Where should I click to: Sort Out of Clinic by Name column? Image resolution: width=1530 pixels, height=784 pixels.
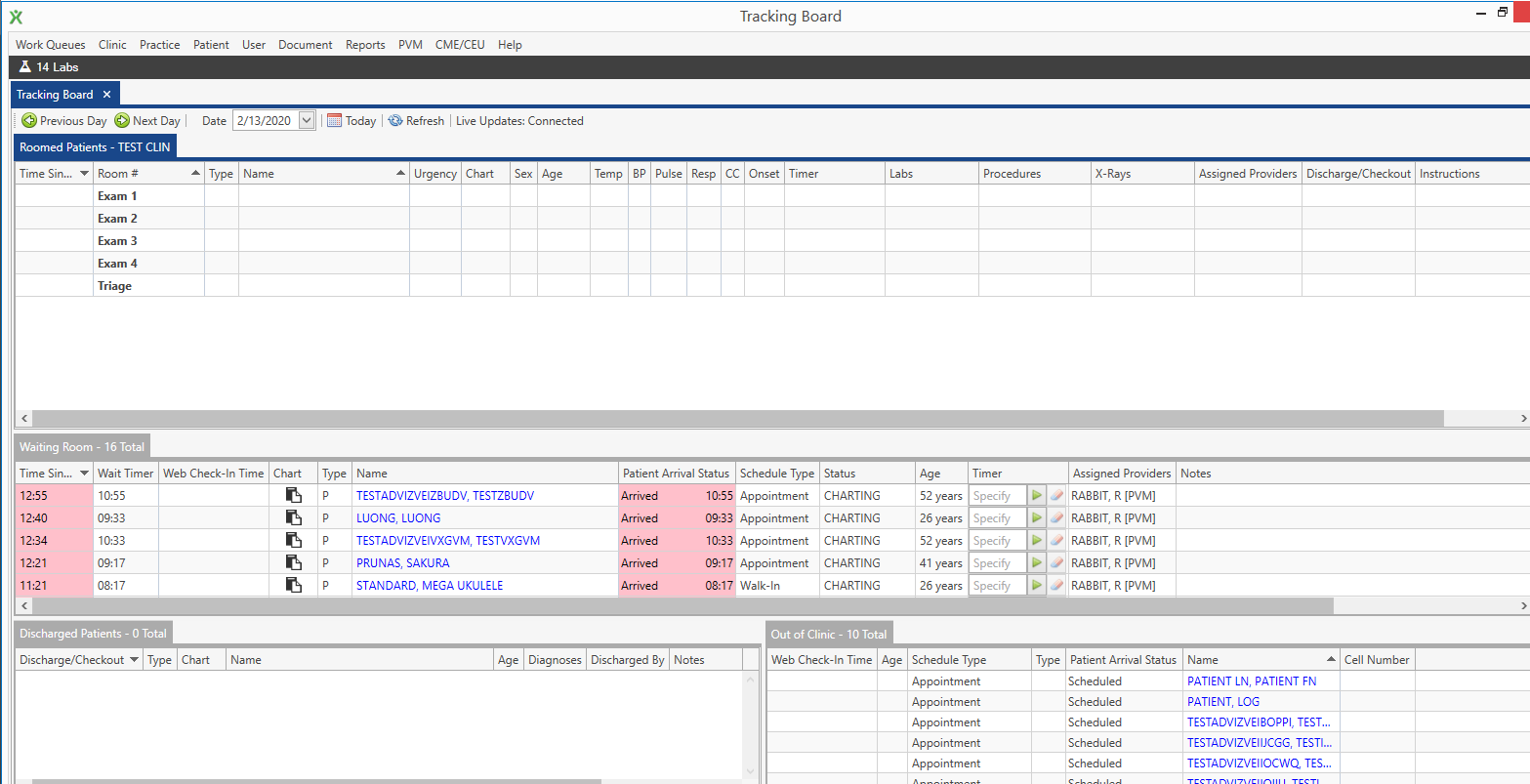(x=1261, y=660)
